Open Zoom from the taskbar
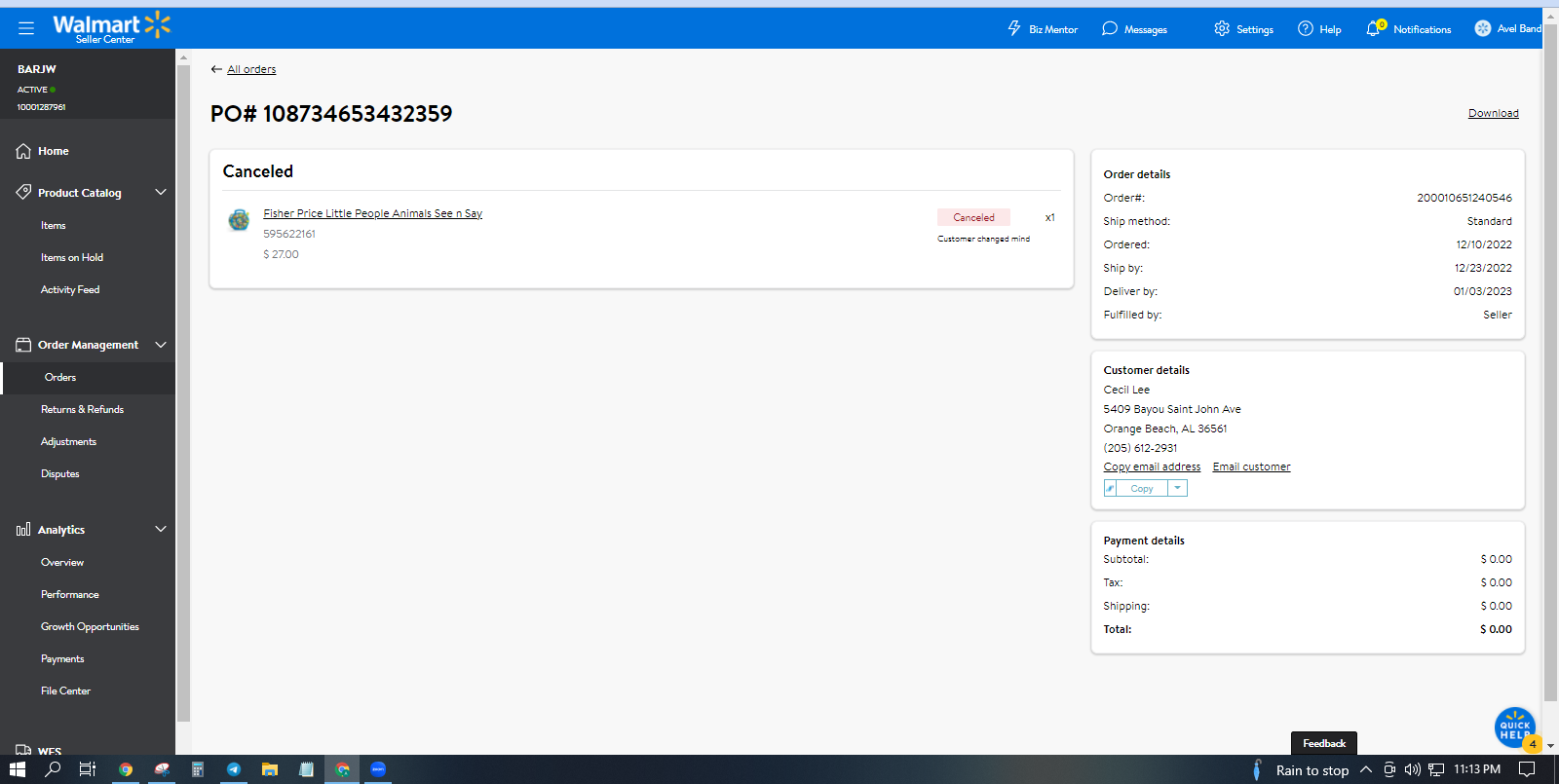 coord(378,769)
